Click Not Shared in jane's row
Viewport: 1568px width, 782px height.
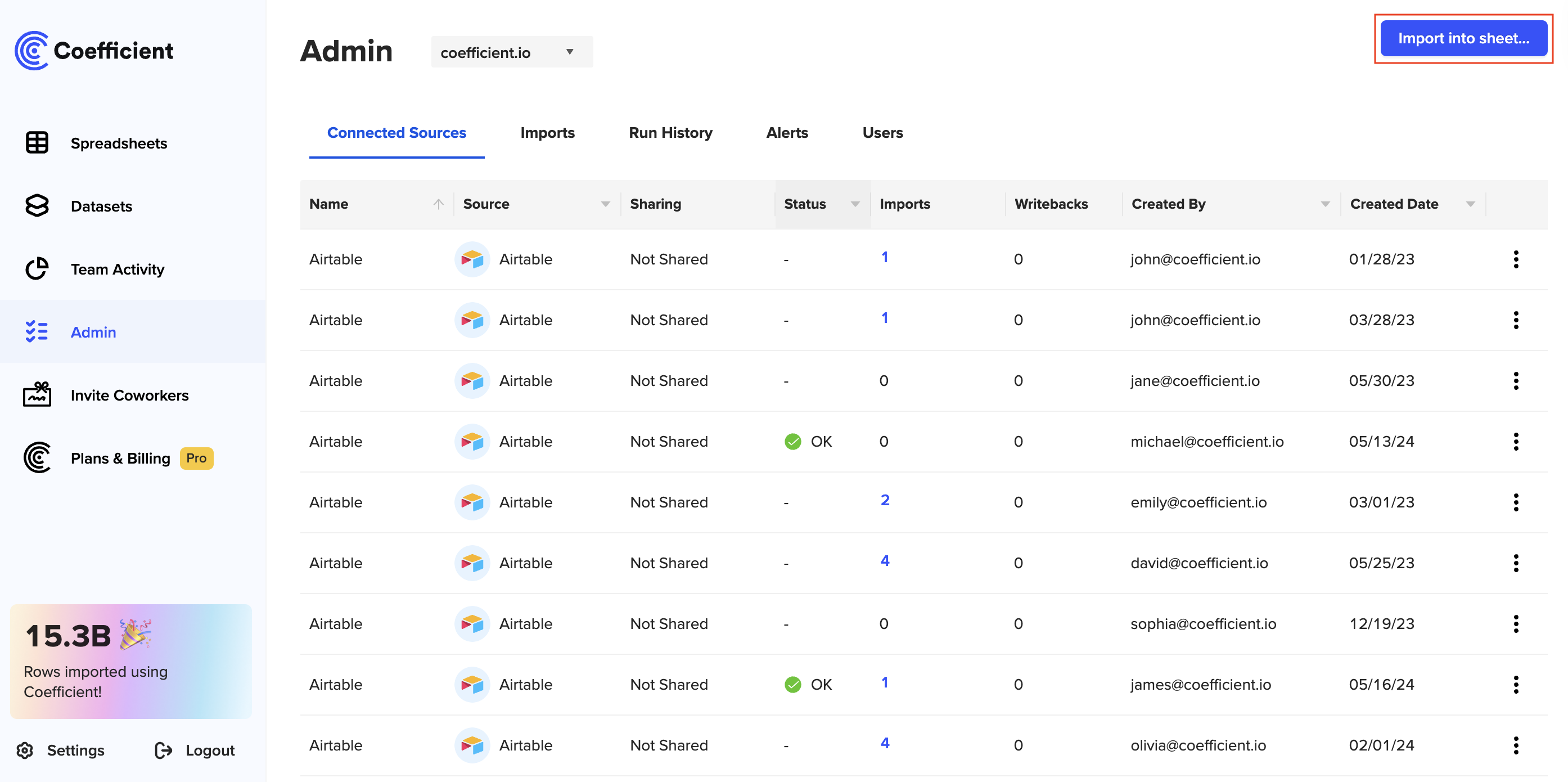click(669, 381)
